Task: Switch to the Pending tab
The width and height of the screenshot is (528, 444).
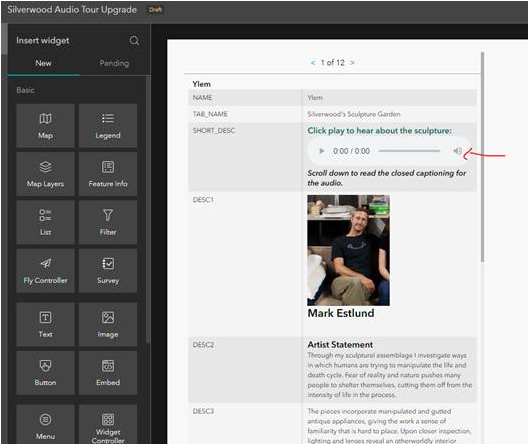Action: pos(114,63)
